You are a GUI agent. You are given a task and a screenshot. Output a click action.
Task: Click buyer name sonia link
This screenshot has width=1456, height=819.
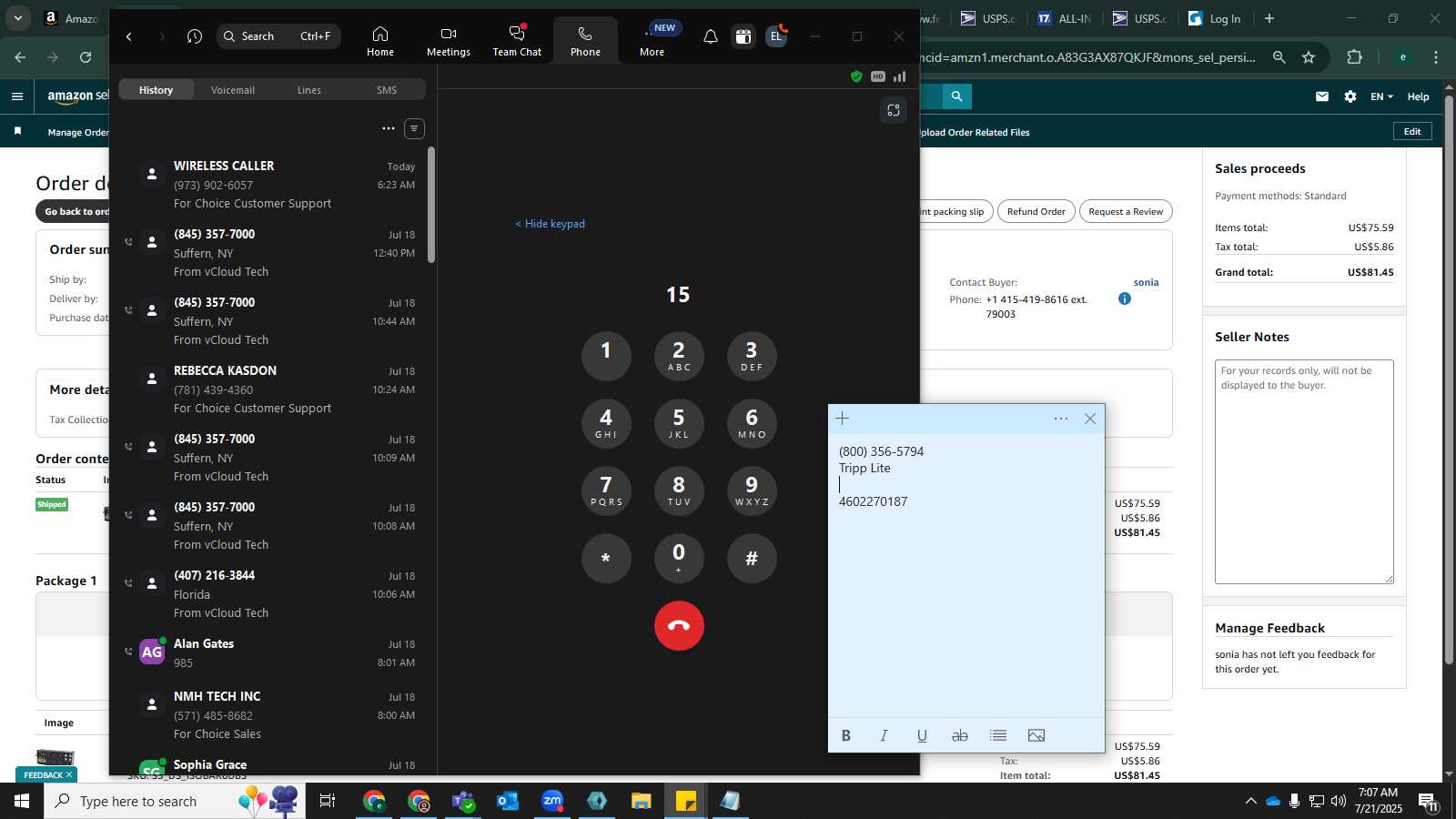(x=1146, y=282)
